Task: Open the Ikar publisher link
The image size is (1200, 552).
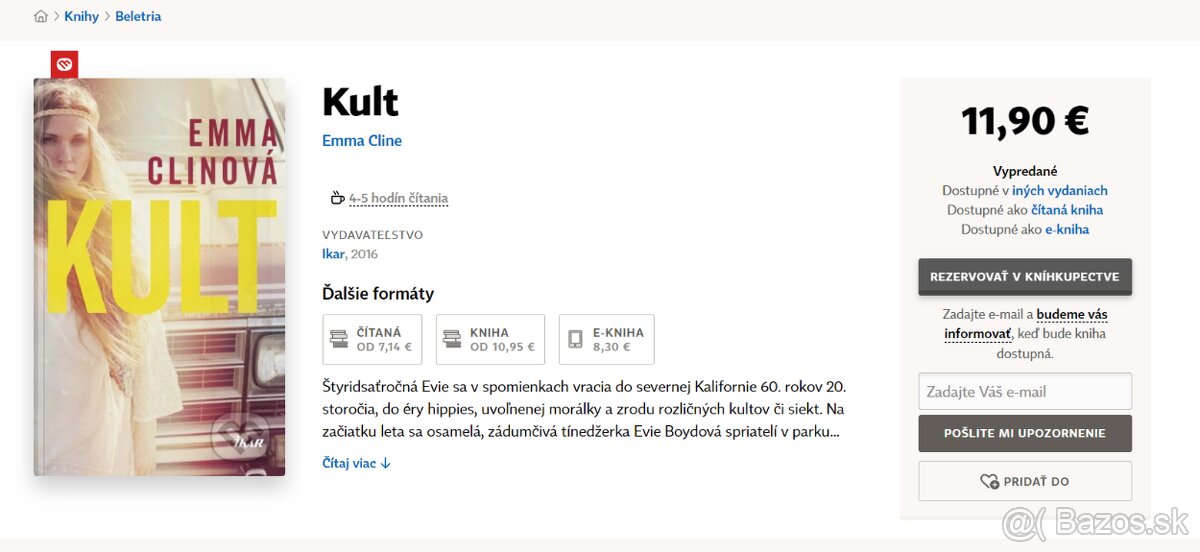Action: point(333,254)
